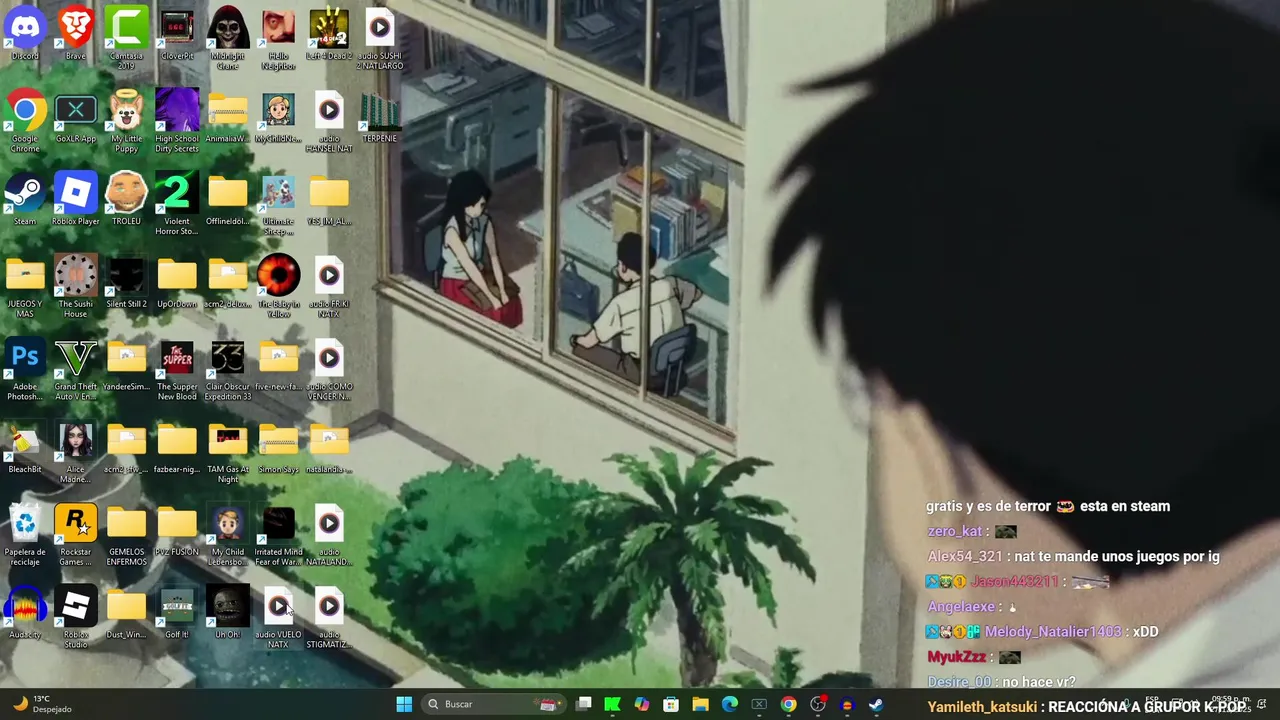Screen dimensions: 1280x720
Task: Switch to Chrome in the taskbar
Action: tap(788, 704)
